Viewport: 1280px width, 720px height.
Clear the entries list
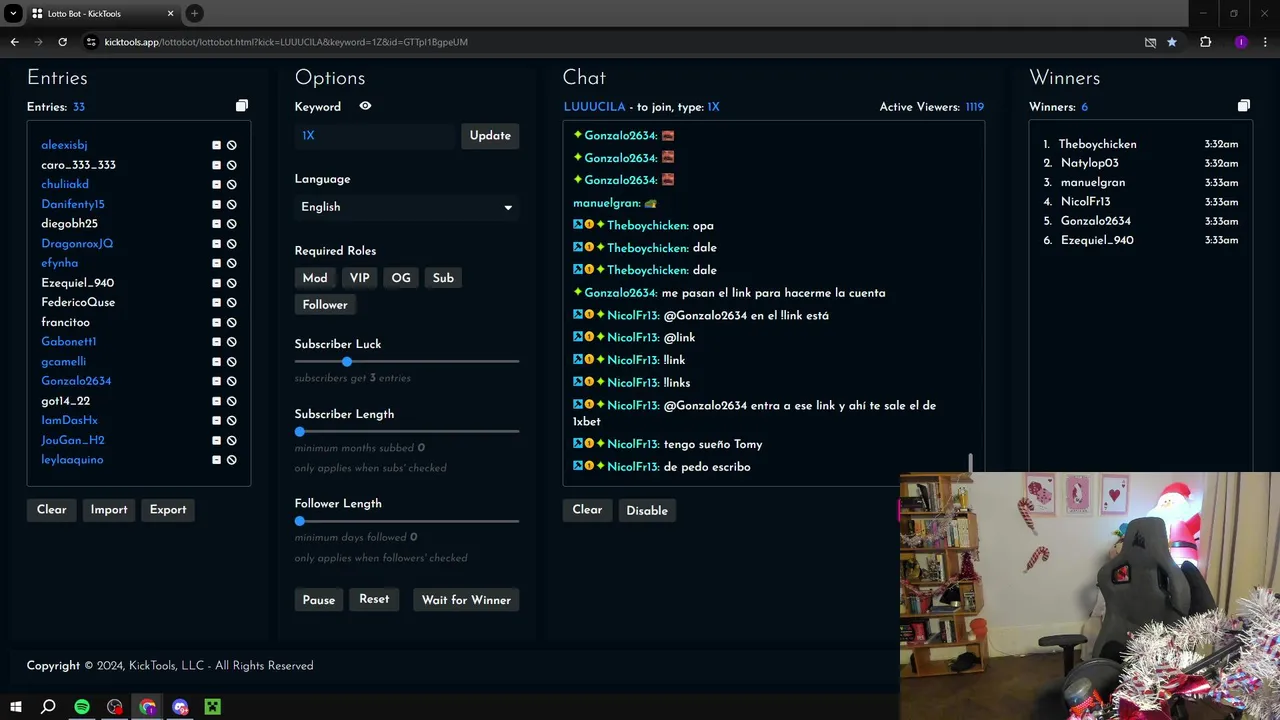pyautogui.click(x=52, y=510)
